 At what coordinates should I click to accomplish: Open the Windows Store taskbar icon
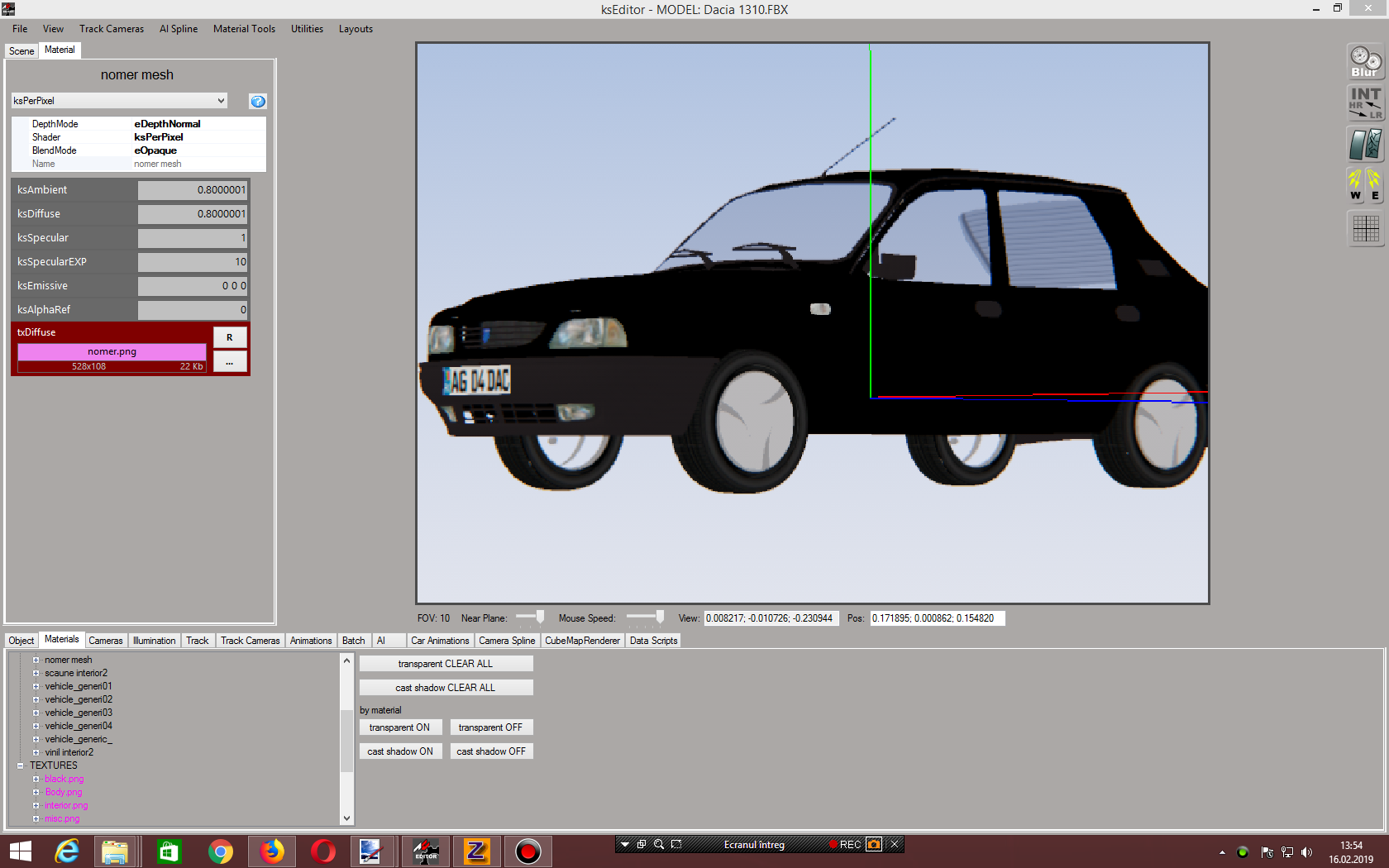(169, 851)
